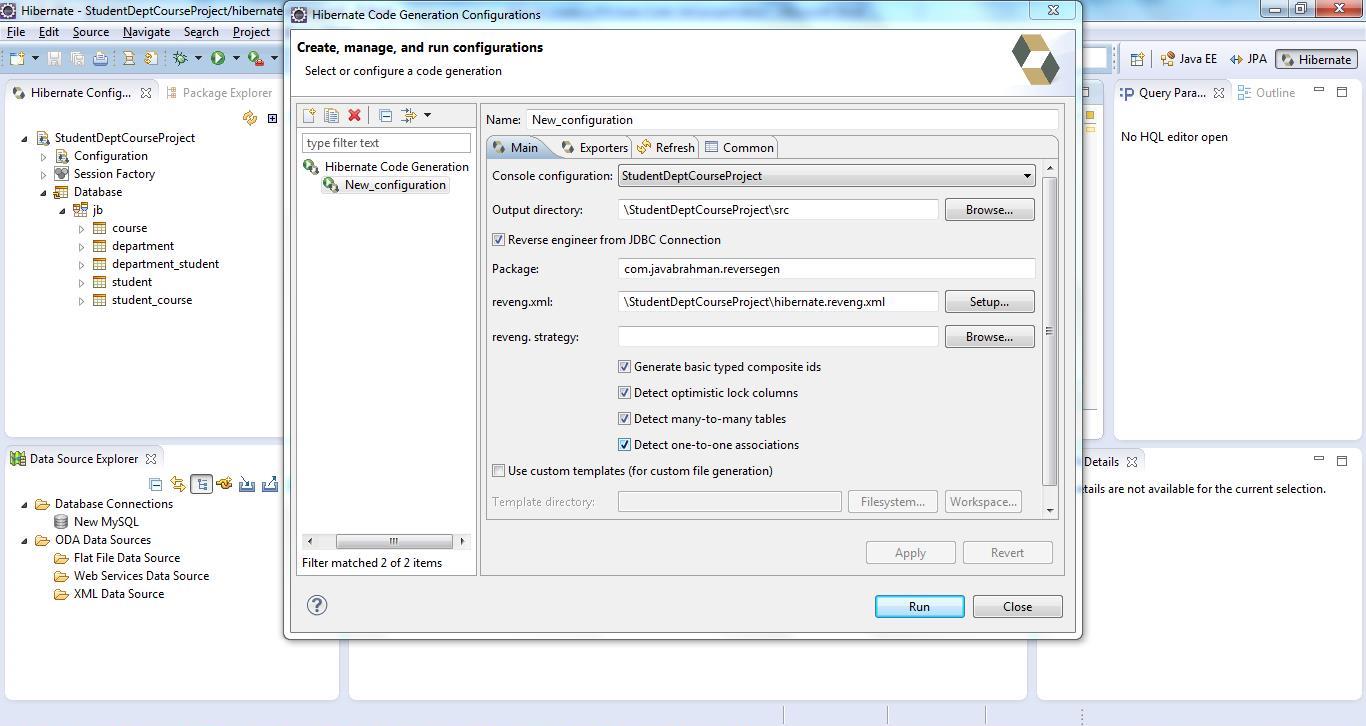Expand the course table node
This screenshot has width=1366, height=726.
click(82, 229)
